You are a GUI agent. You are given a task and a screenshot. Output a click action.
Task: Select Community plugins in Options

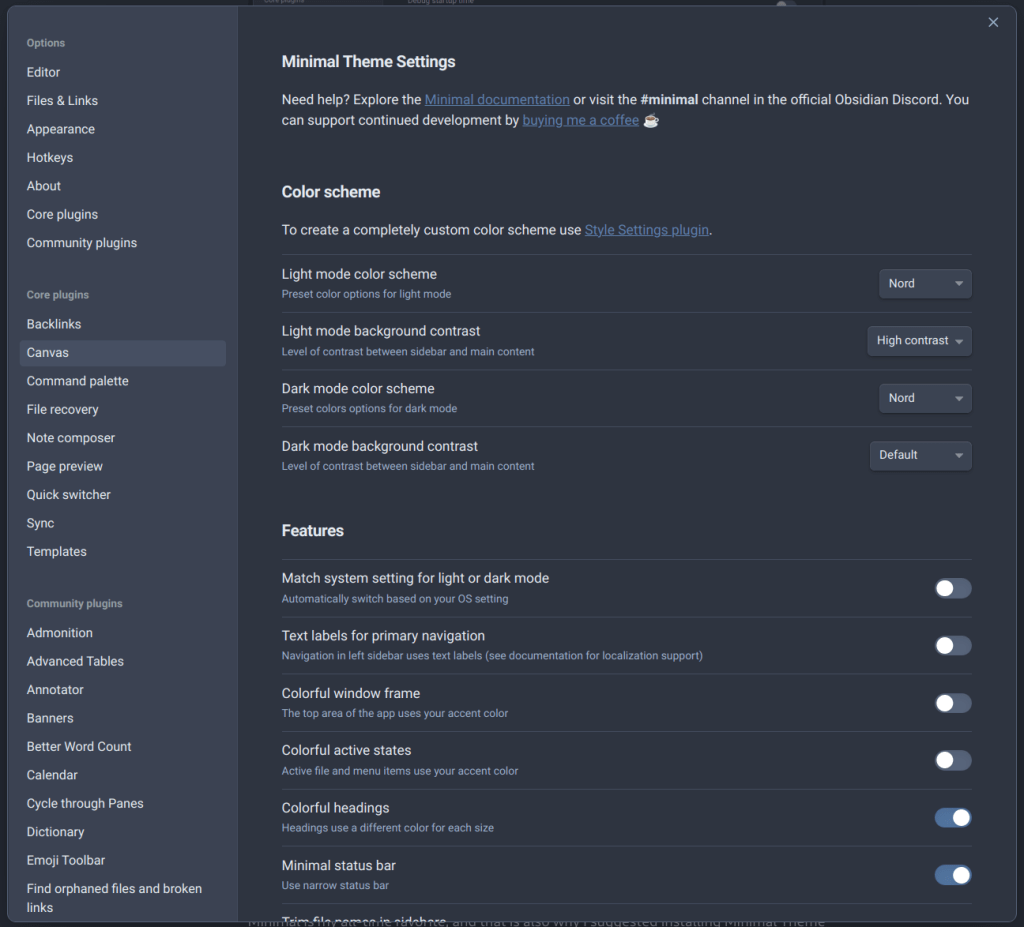pyautogui.click(x=82, y=243)
